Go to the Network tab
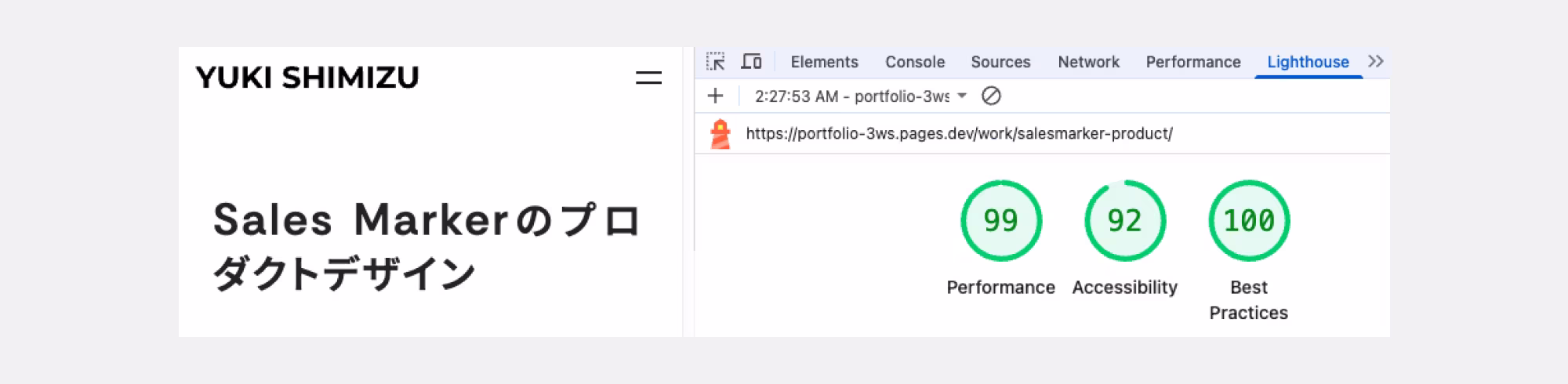 pos(1088,62)
